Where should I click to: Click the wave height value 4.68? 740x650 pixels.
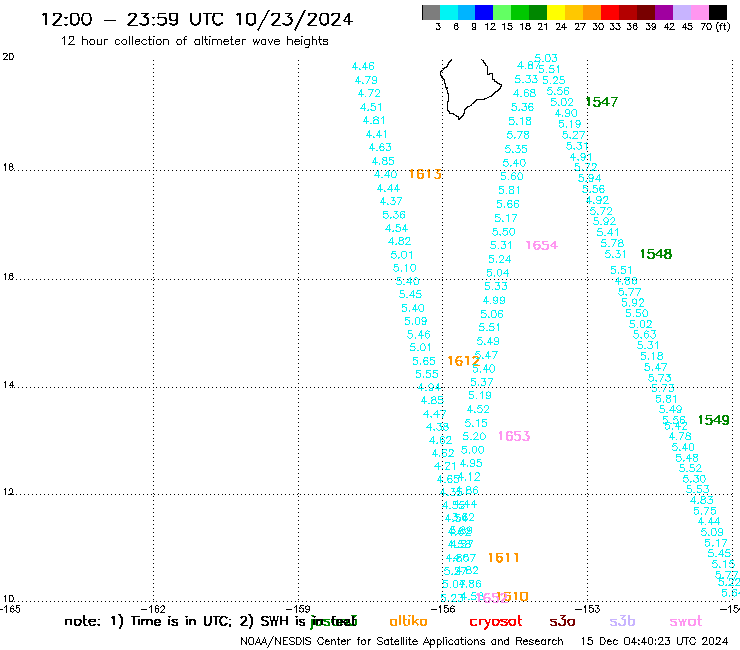click(x=524, y=93)
